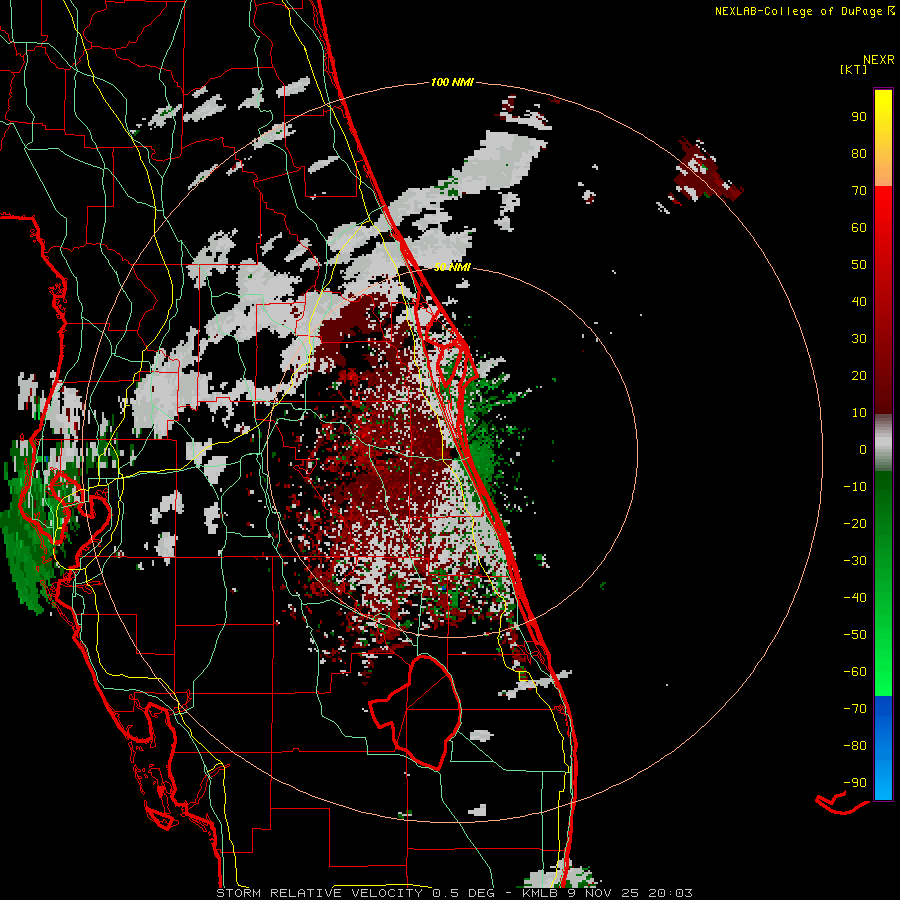900x900 pixels.
Task: Click the positive 90 scale value
Action: [859, 117]
